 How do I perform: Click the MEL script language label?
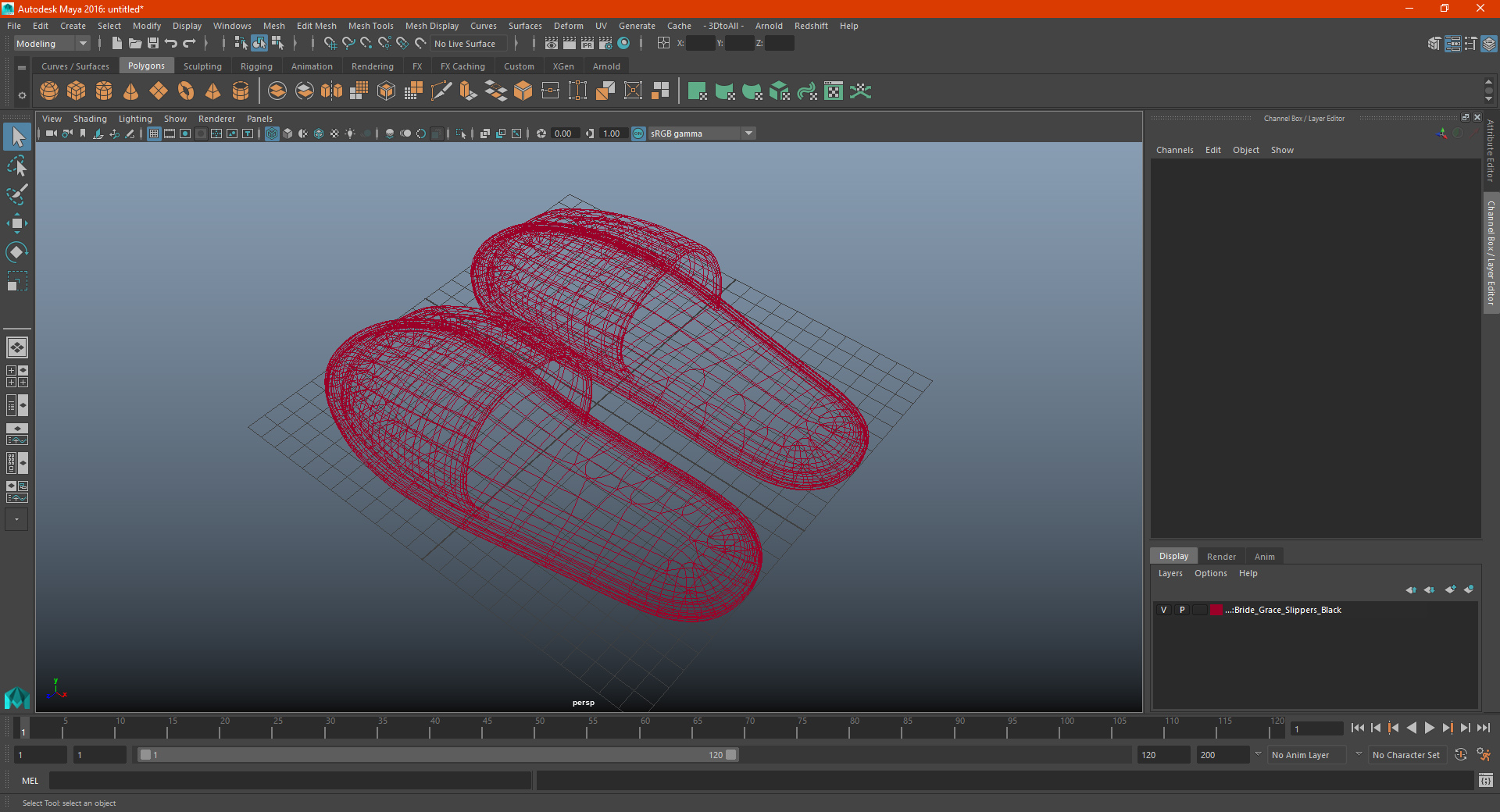point(30,781)
